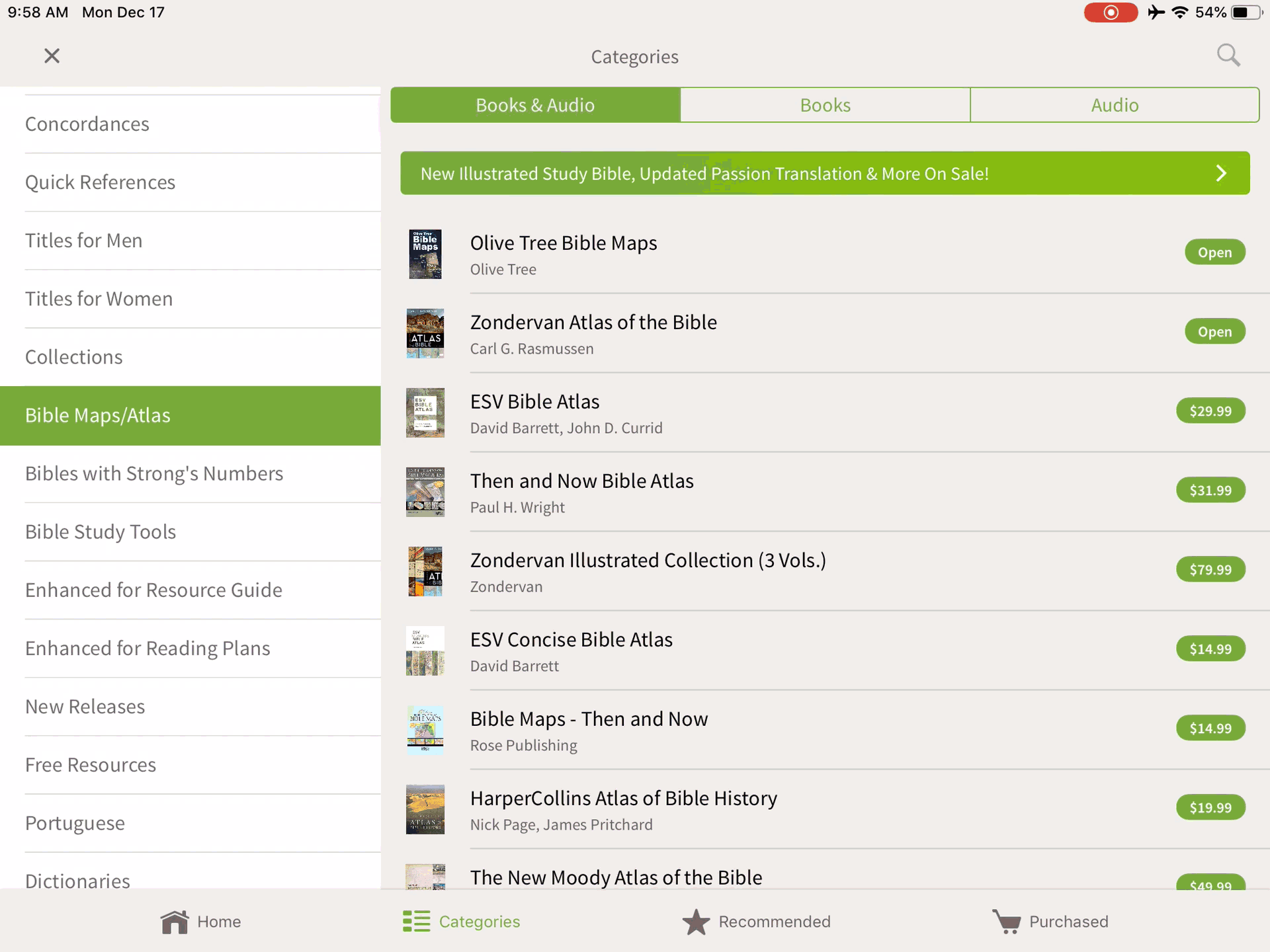The height and width of the screenshot is (952, 1270).
Task: Go to Home via house icon
Action: click(x=175, y=922)
